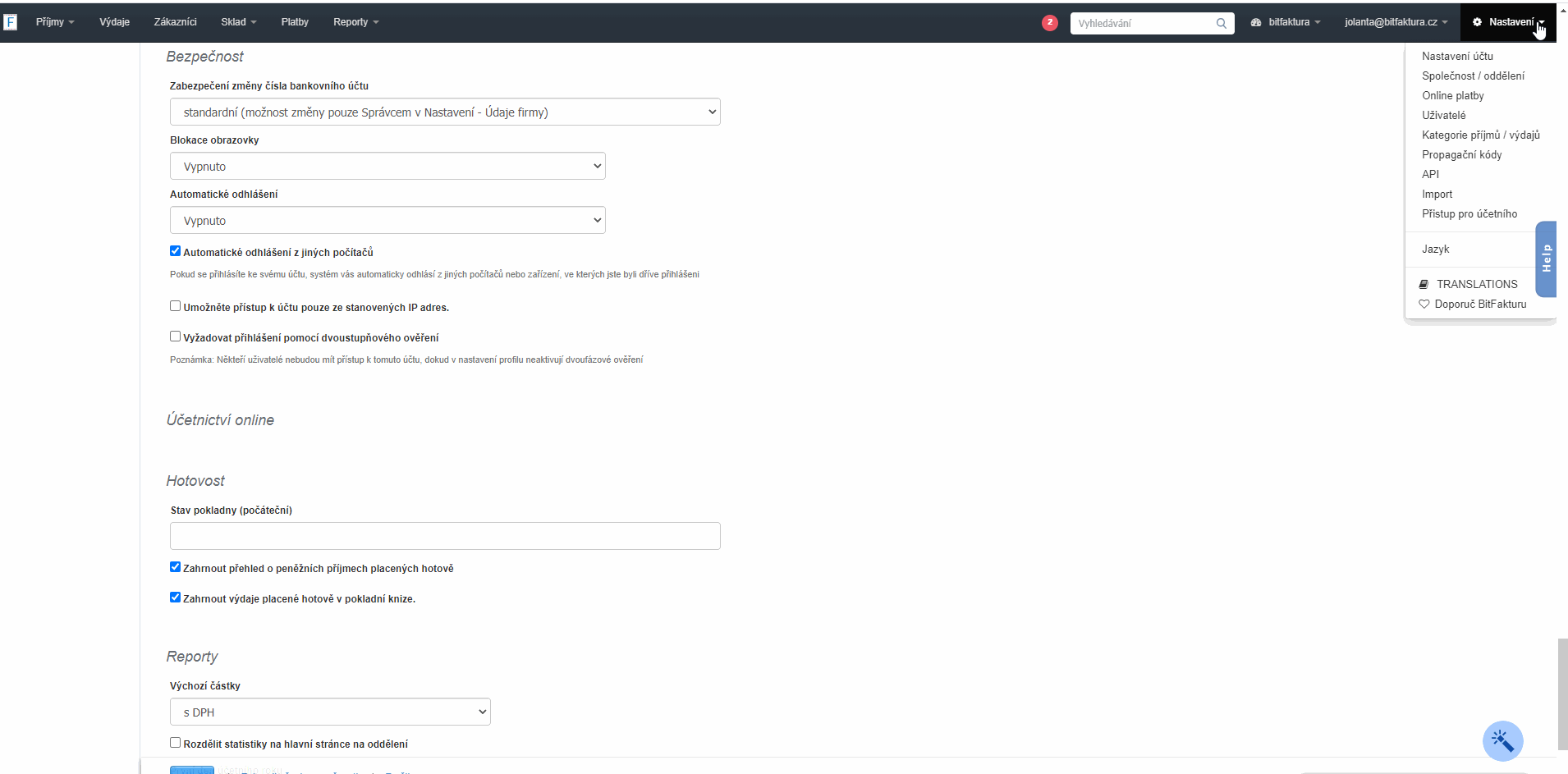Click the search magnifier icon
Screen dimensions: 1568x774
click(1222, 24)
